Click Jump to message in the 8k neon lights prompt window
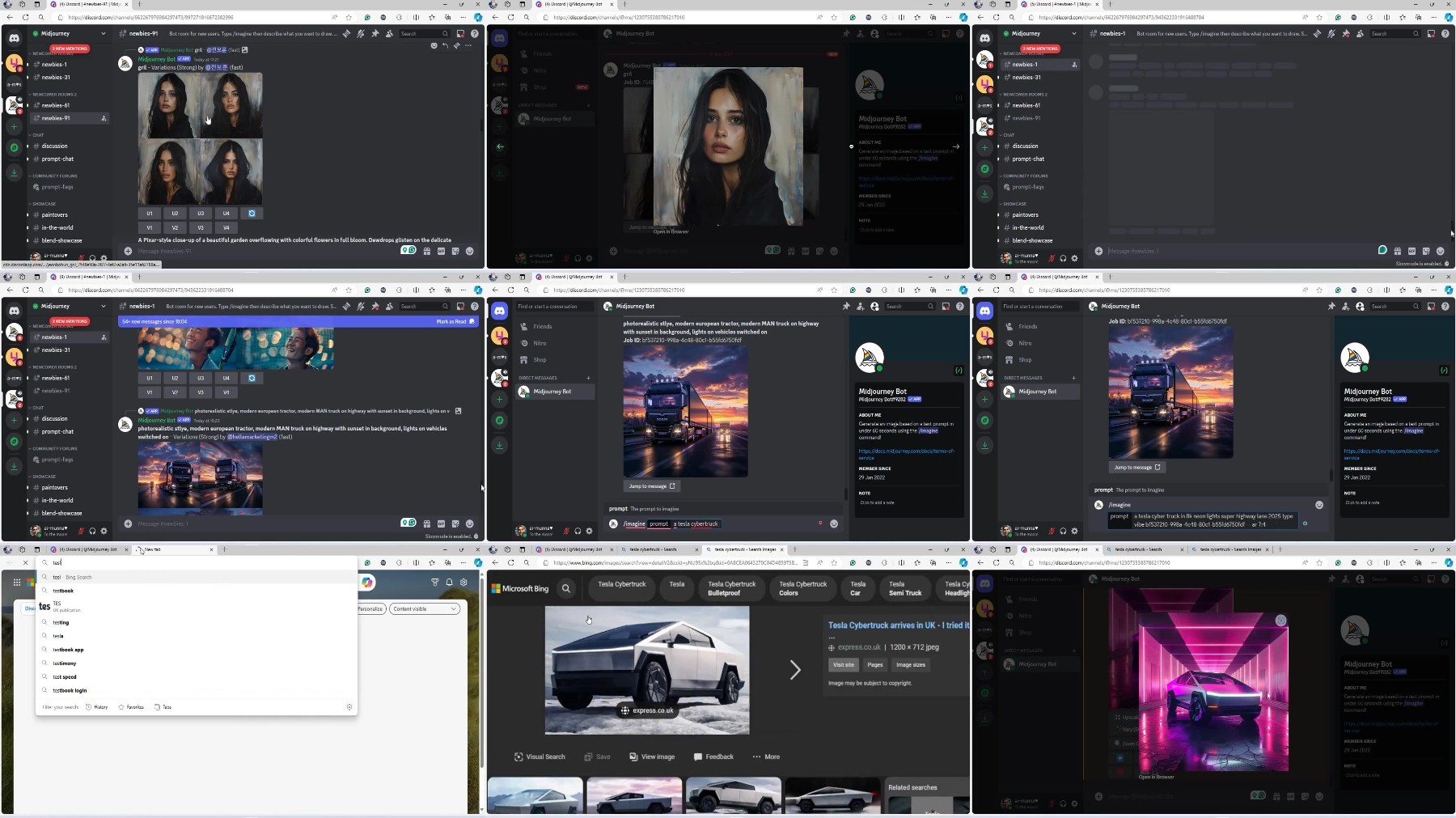Image resolution: width=1456 pixels, height=818 pixels. (x=1136, y=467)
